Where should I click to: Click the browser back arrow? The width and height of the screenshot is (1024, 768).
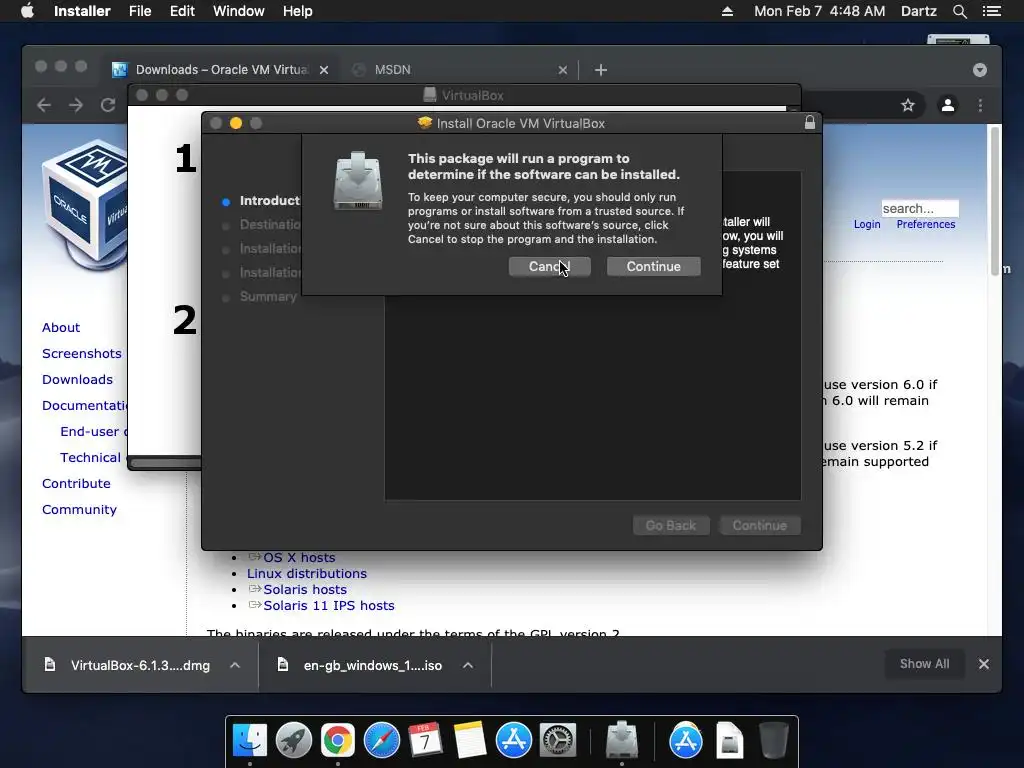[44, 105]
